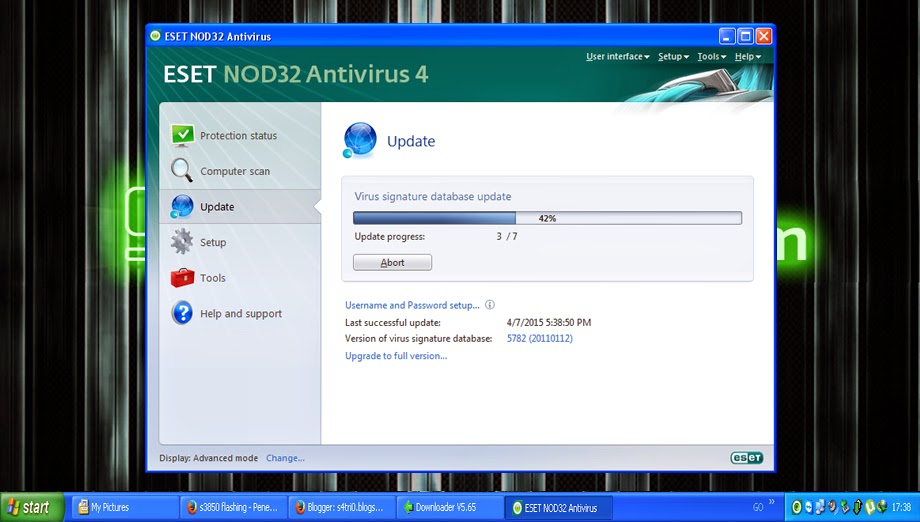Click the 42% update progress bar
The height and width of the screenshot is (522, 920).
pos(547,218)
